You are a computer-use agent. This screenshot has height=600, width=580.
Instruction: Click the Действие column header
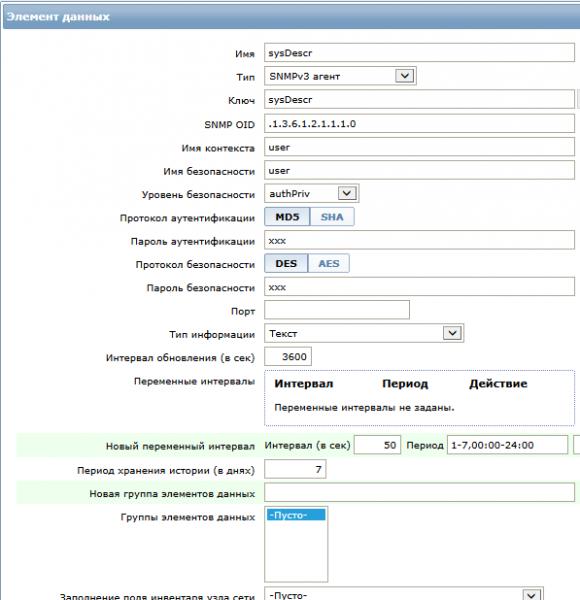tap(498, 384)
